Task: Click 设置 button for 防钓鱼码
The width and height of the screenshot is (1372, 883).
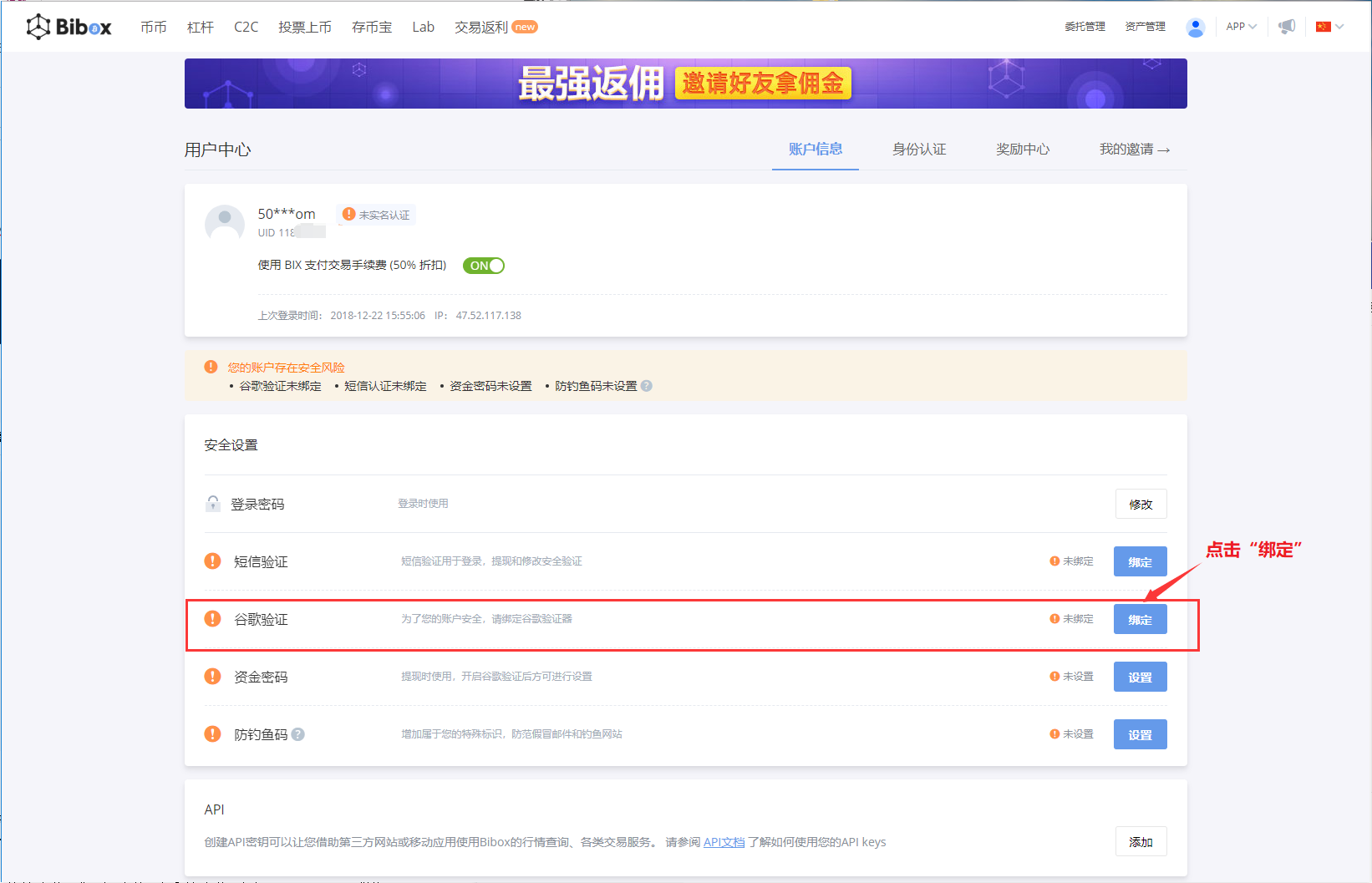Action: coord(1141,734)
